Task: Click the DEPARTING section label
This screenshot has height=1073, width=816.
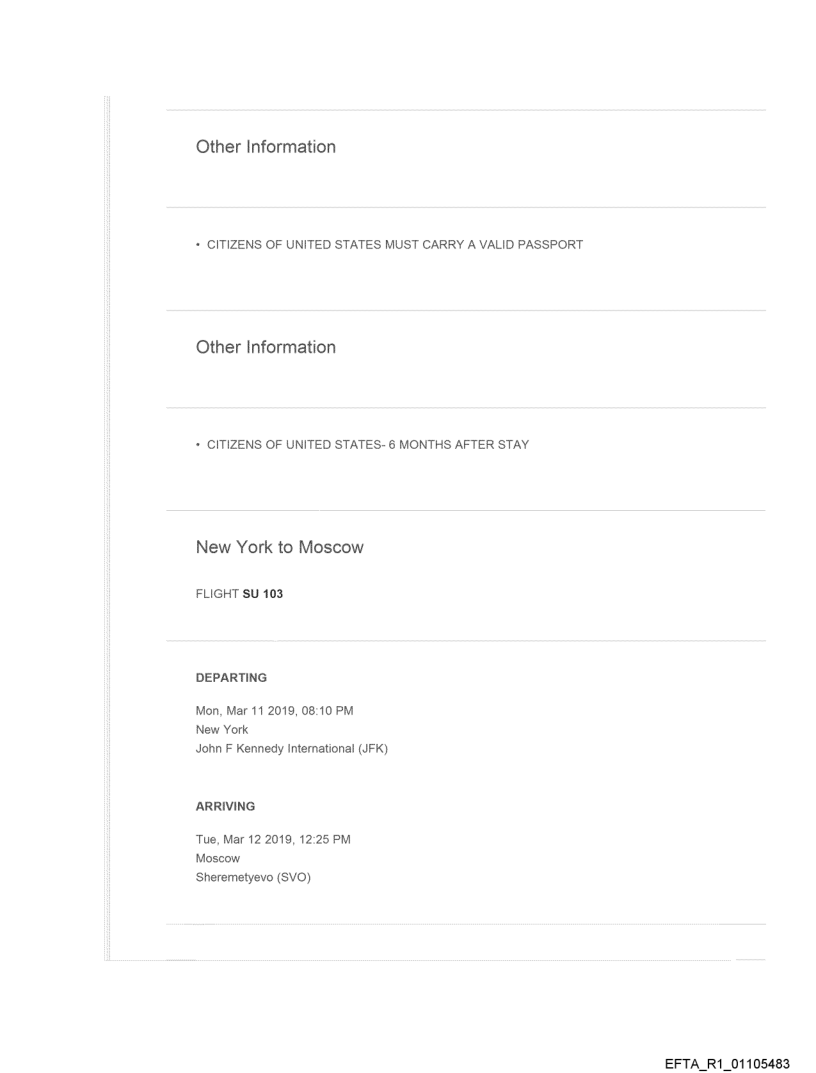Action: click(231, 678)
